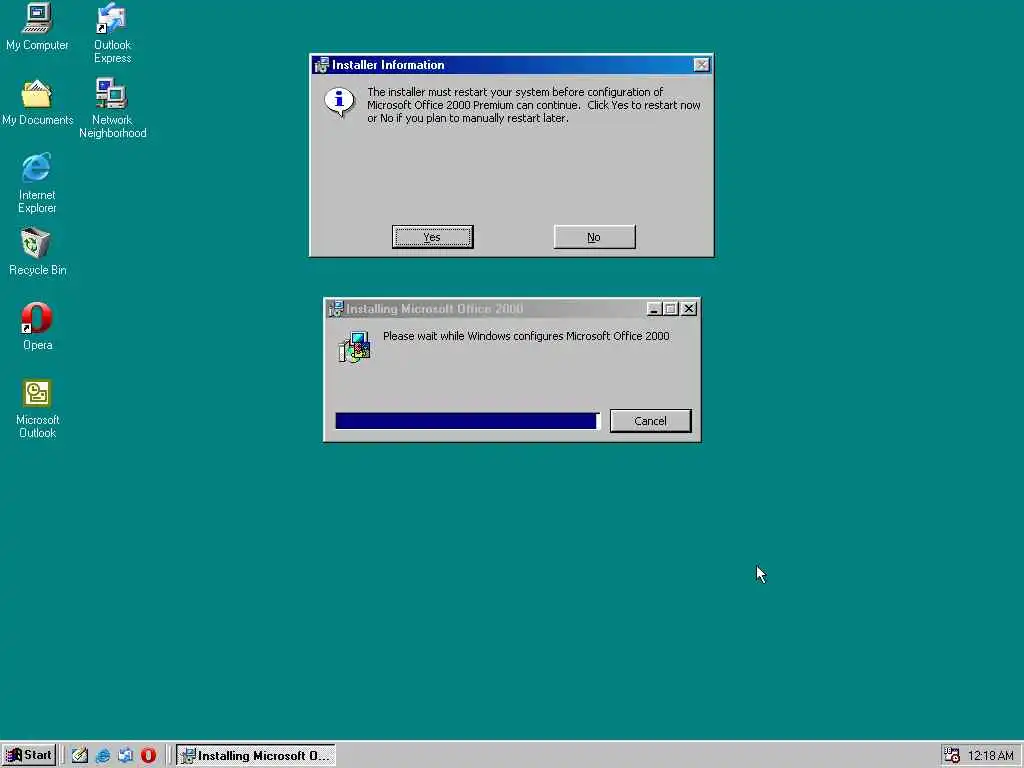This screenshot has height=768, width=1024.
Task: Minimize the Installing Microsoft Office 2000 window
Action: pos(654,309)
